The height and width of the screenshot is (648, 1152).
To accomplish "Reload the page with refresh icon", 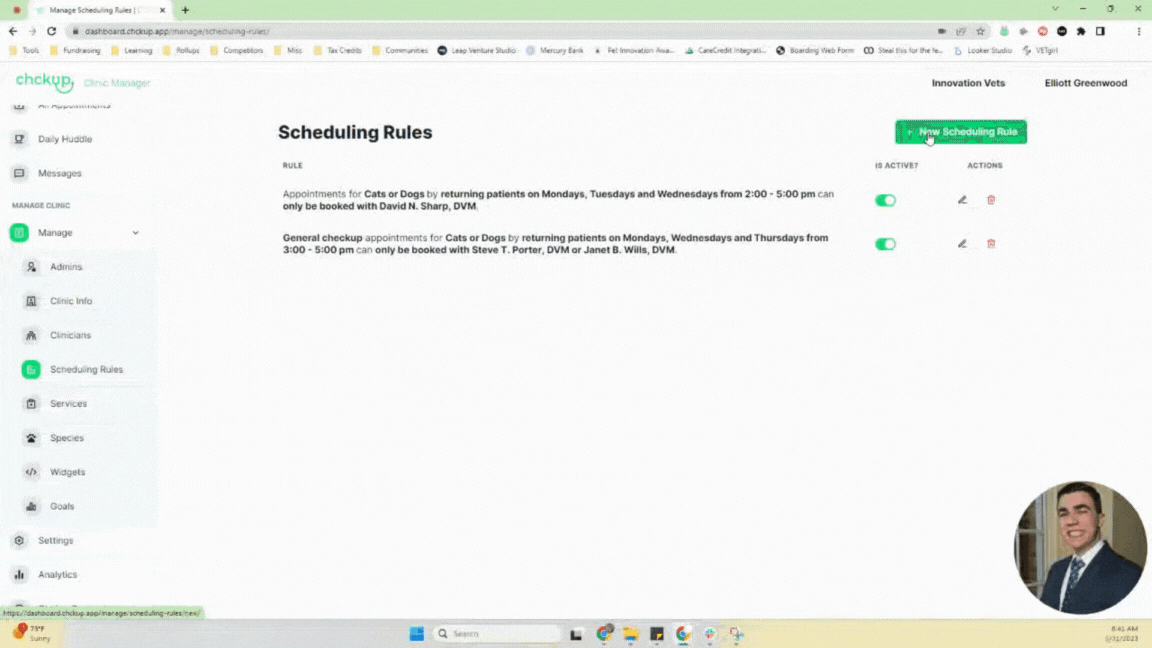I will (51, 32).
